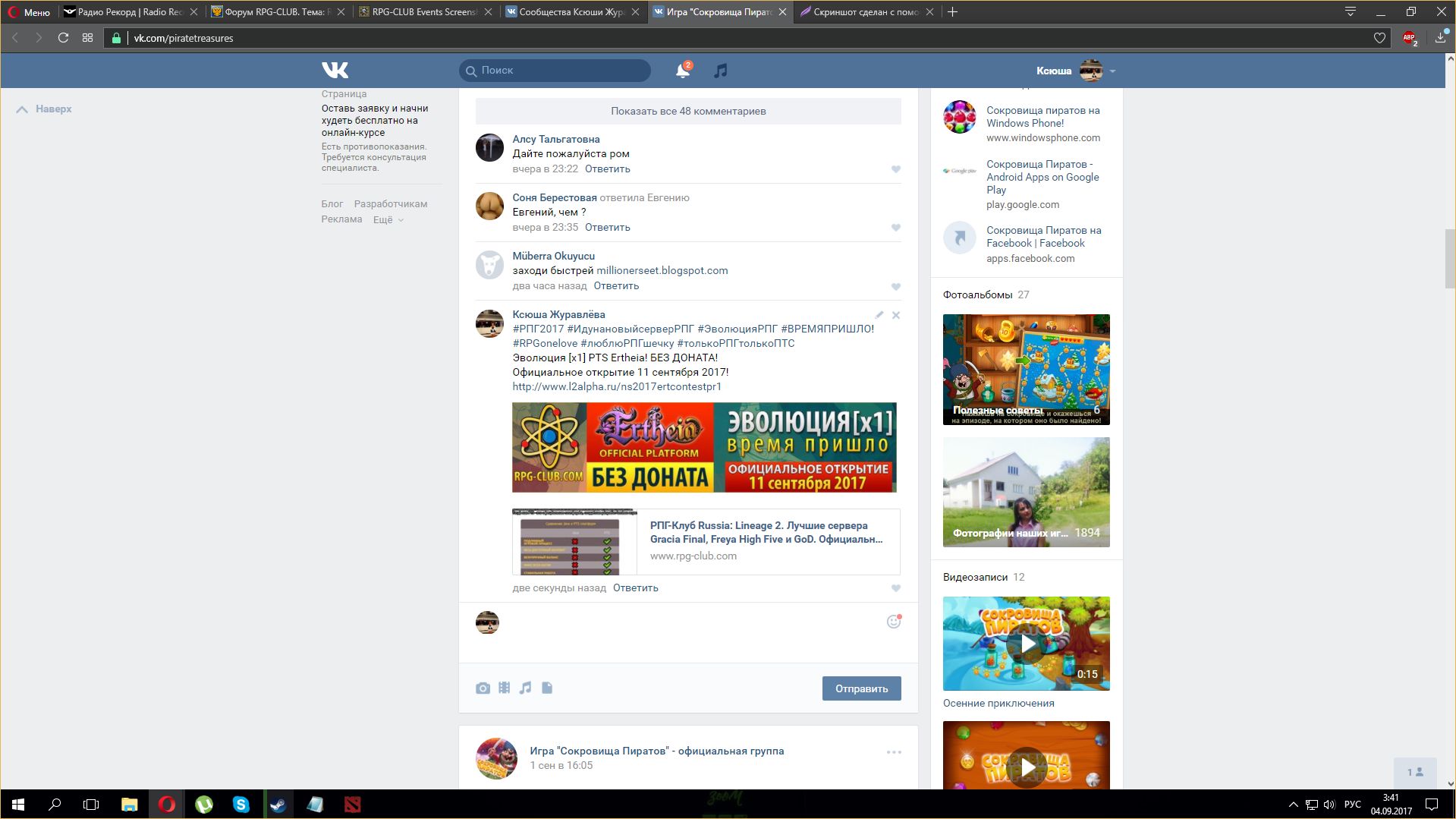The image size is (1456, 819).
Task: Open taskbar volume speaker icon
Action: tap(1329, 805)
